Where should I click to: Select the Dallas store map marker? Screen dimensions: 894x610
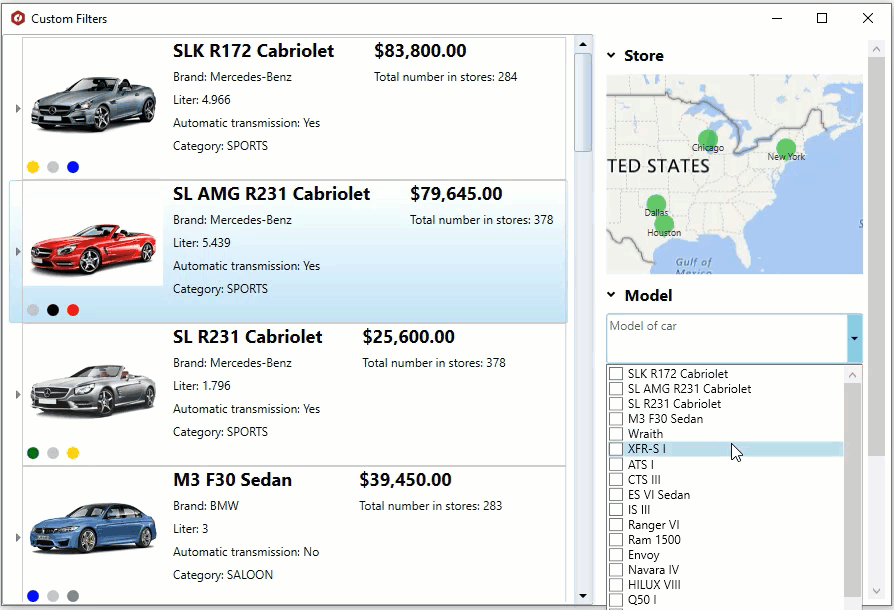point(656,205)
